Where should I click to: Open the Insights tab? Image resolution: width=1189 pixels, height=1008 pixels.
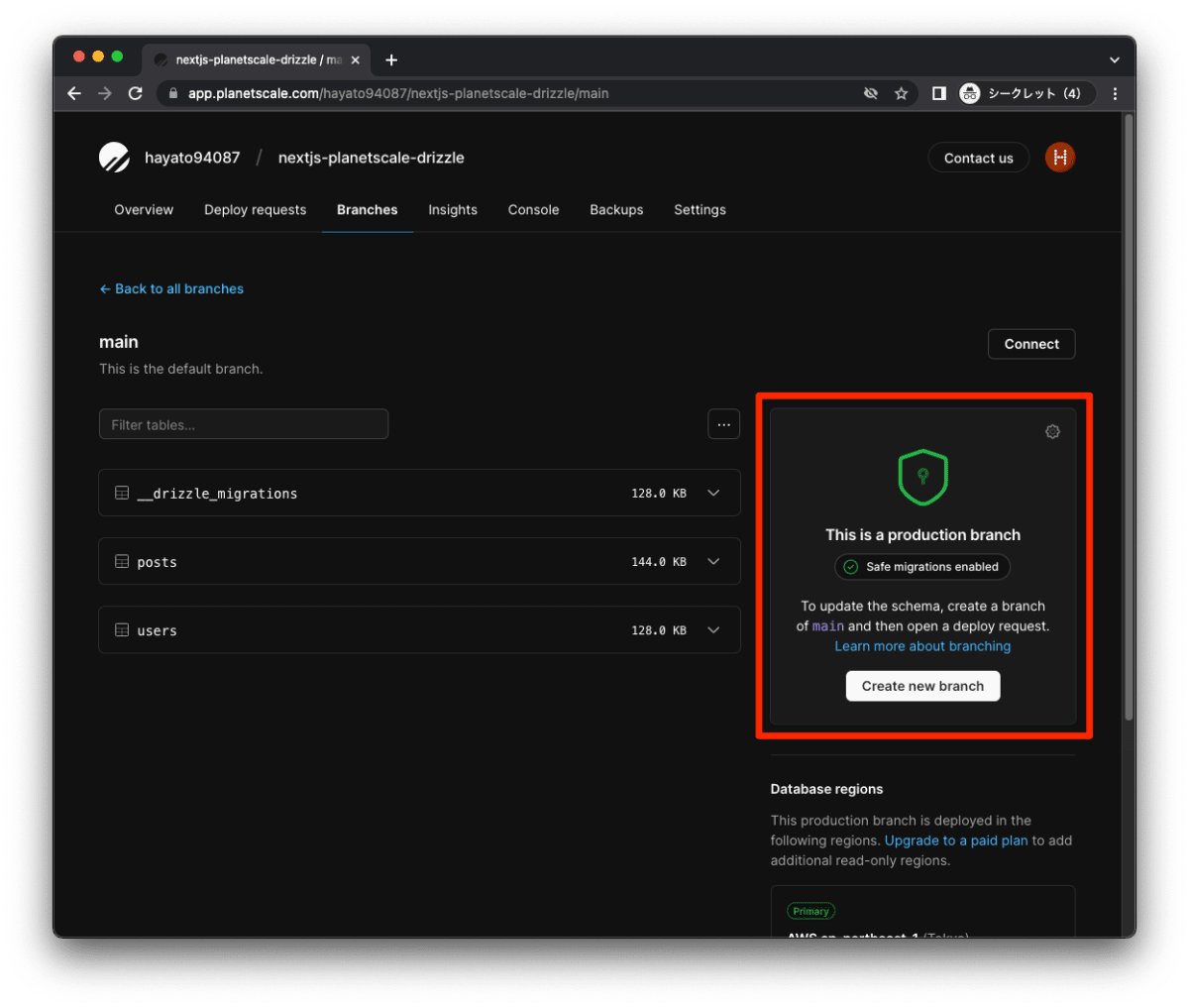(453, 210)
